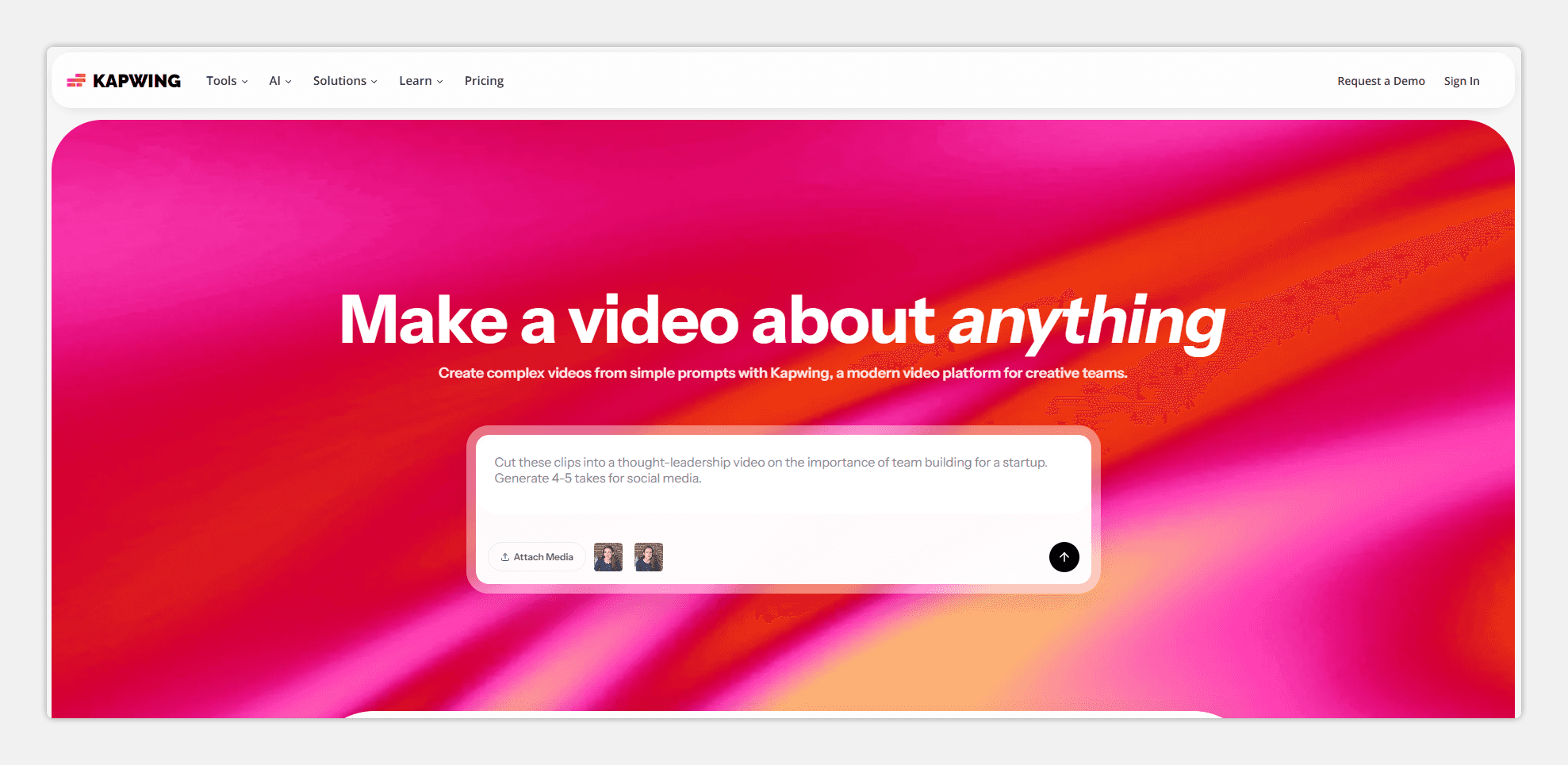This screenshot has height=765, width=1568.
Task: Open the Tools dropdown menu
Action: pos(227,81)
